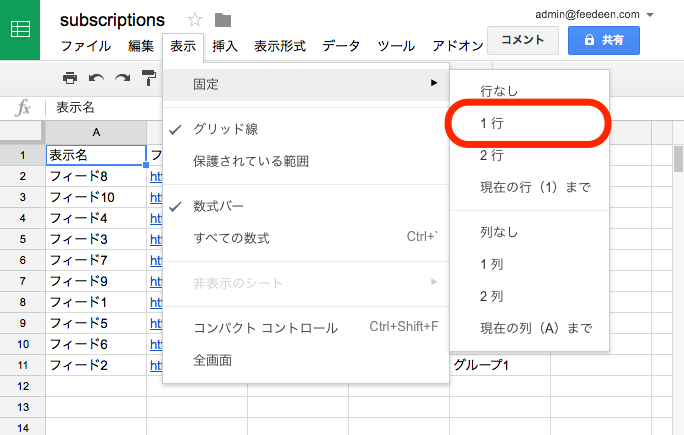Select column A header

click(x=96, y=132)
